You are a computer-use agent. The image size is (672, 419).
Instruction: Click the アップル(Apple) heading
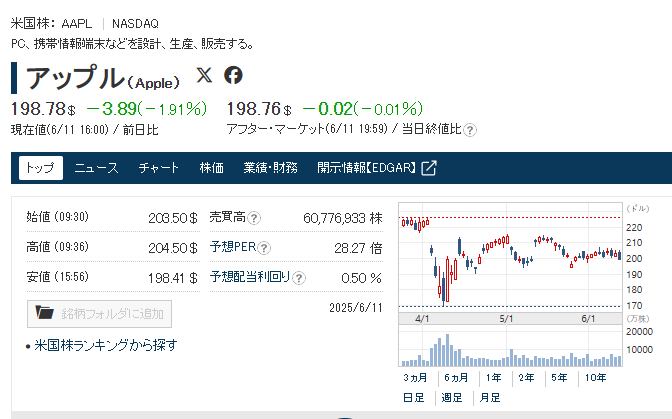pyautogui.click(x=103, y=78)
